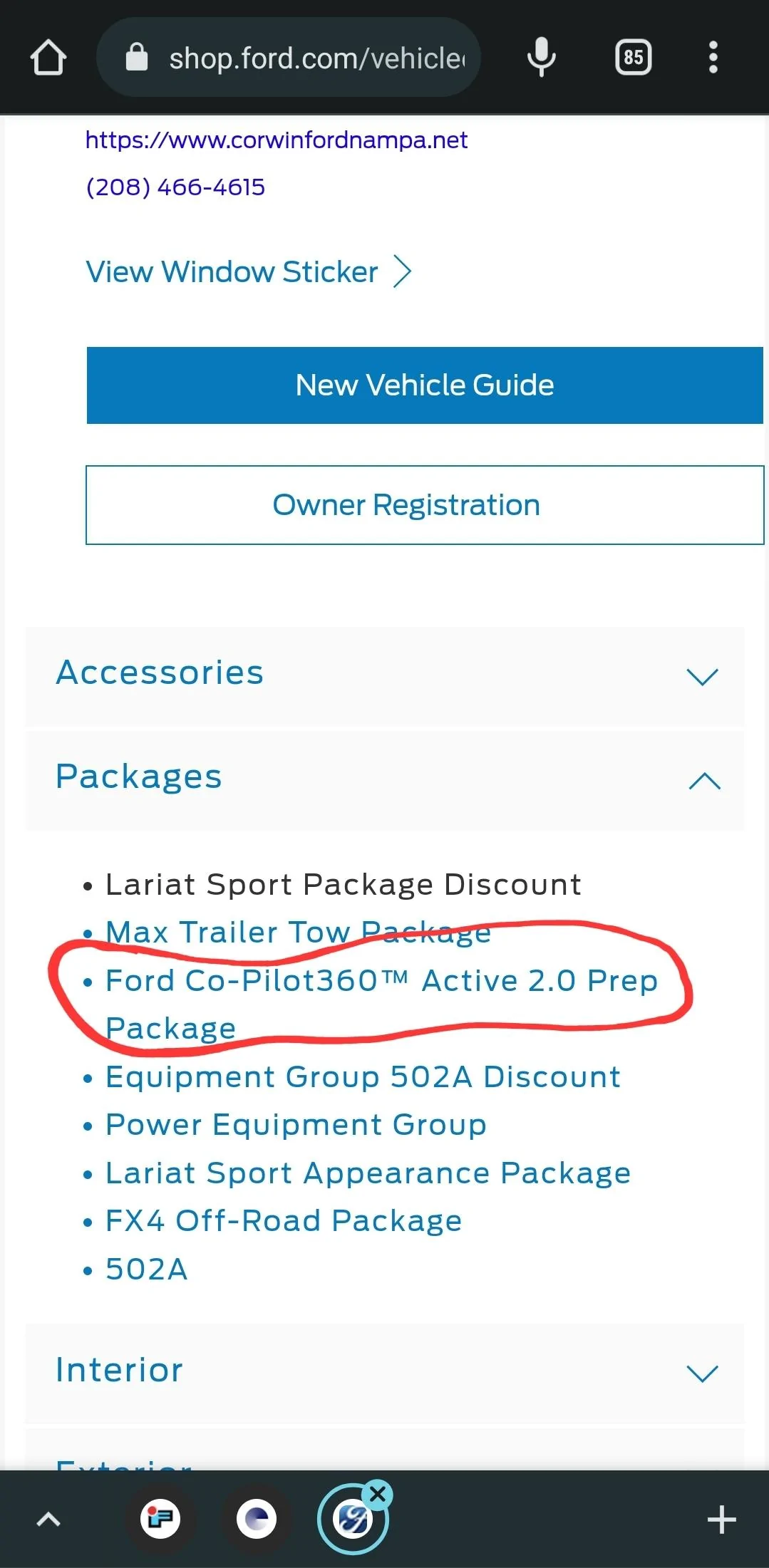Open the Max Trailer Tow Package link
769x1568 pixels.
coord(297,932)
